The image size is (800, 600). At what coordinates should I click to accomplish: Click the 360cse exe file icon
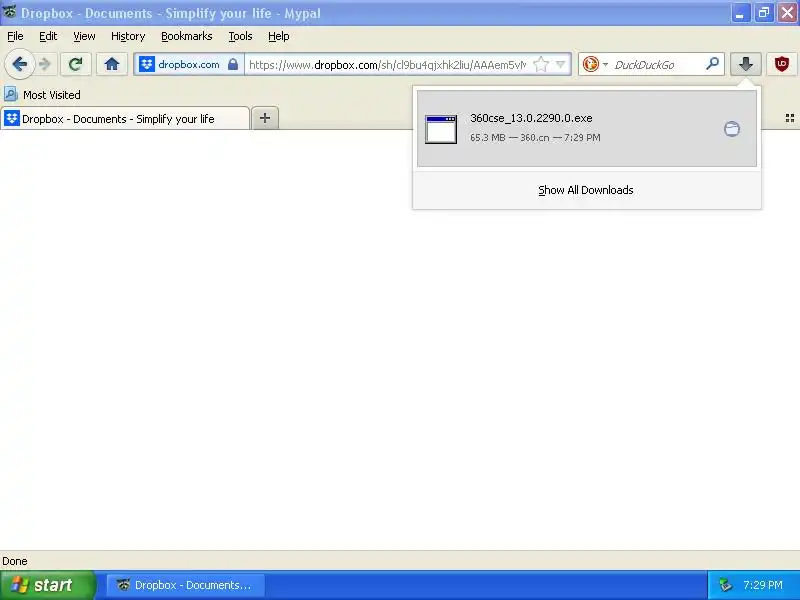pos(441,130)
